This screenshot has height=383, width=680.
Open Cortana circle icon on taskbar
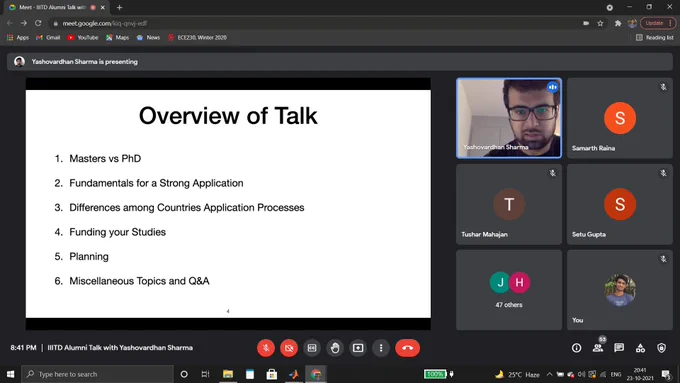coord(184,374)
